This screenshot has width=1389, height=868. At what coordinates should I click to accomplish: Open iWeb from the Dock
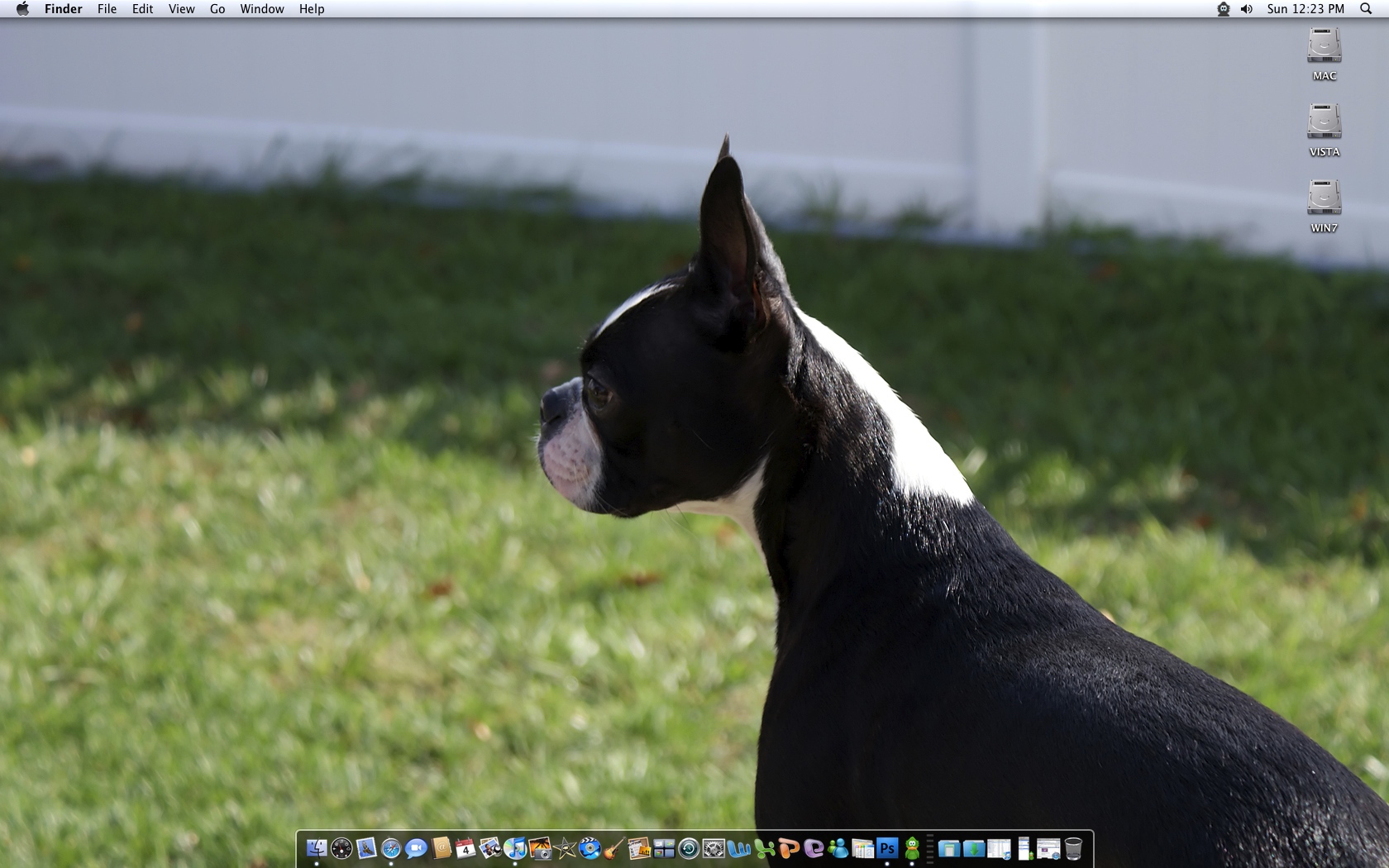(x=639, y=848)
